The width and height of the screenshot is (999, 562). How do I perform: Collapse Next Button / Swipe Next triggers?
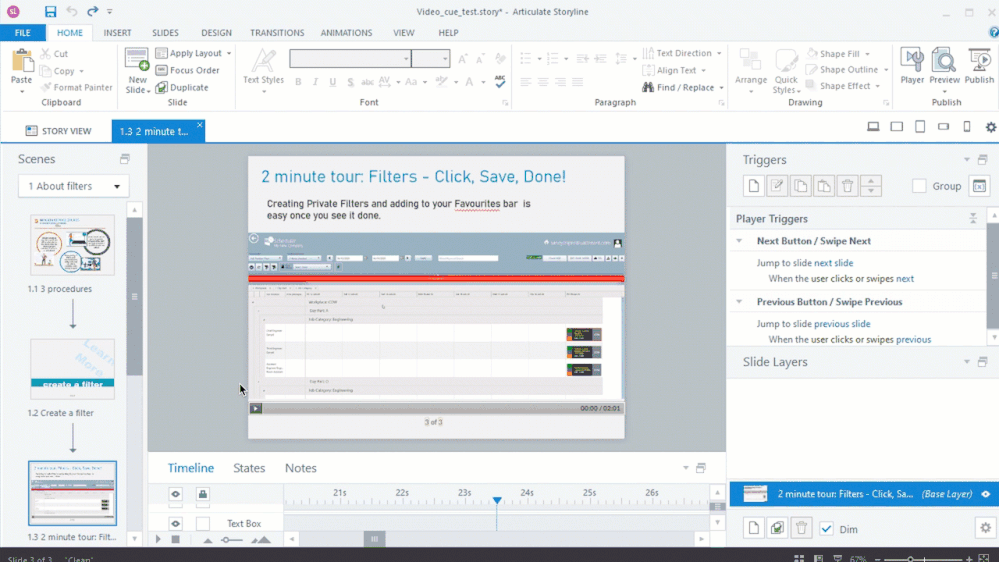coord(739,241)
